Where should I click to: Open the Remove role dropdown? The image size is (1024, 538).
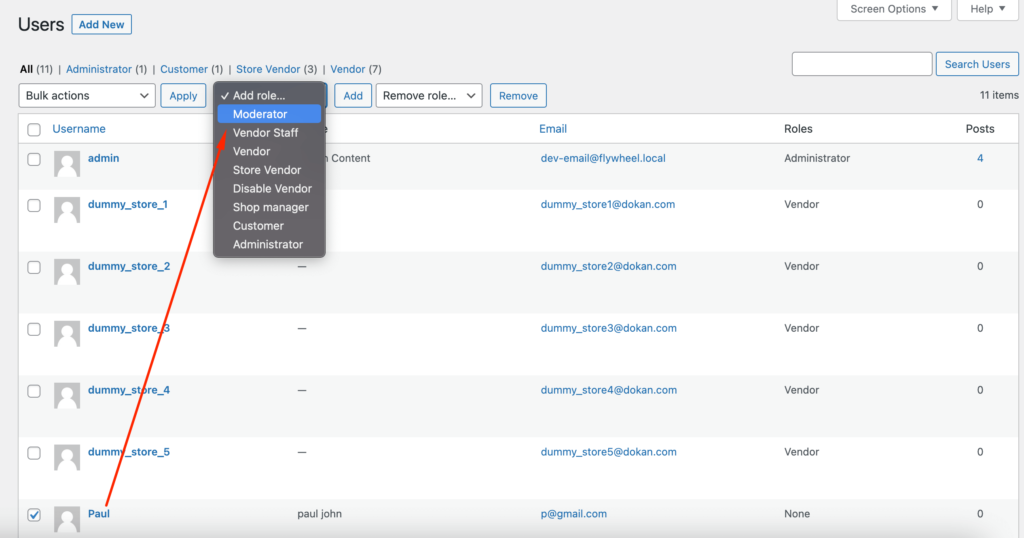click(x=429, y=96)
